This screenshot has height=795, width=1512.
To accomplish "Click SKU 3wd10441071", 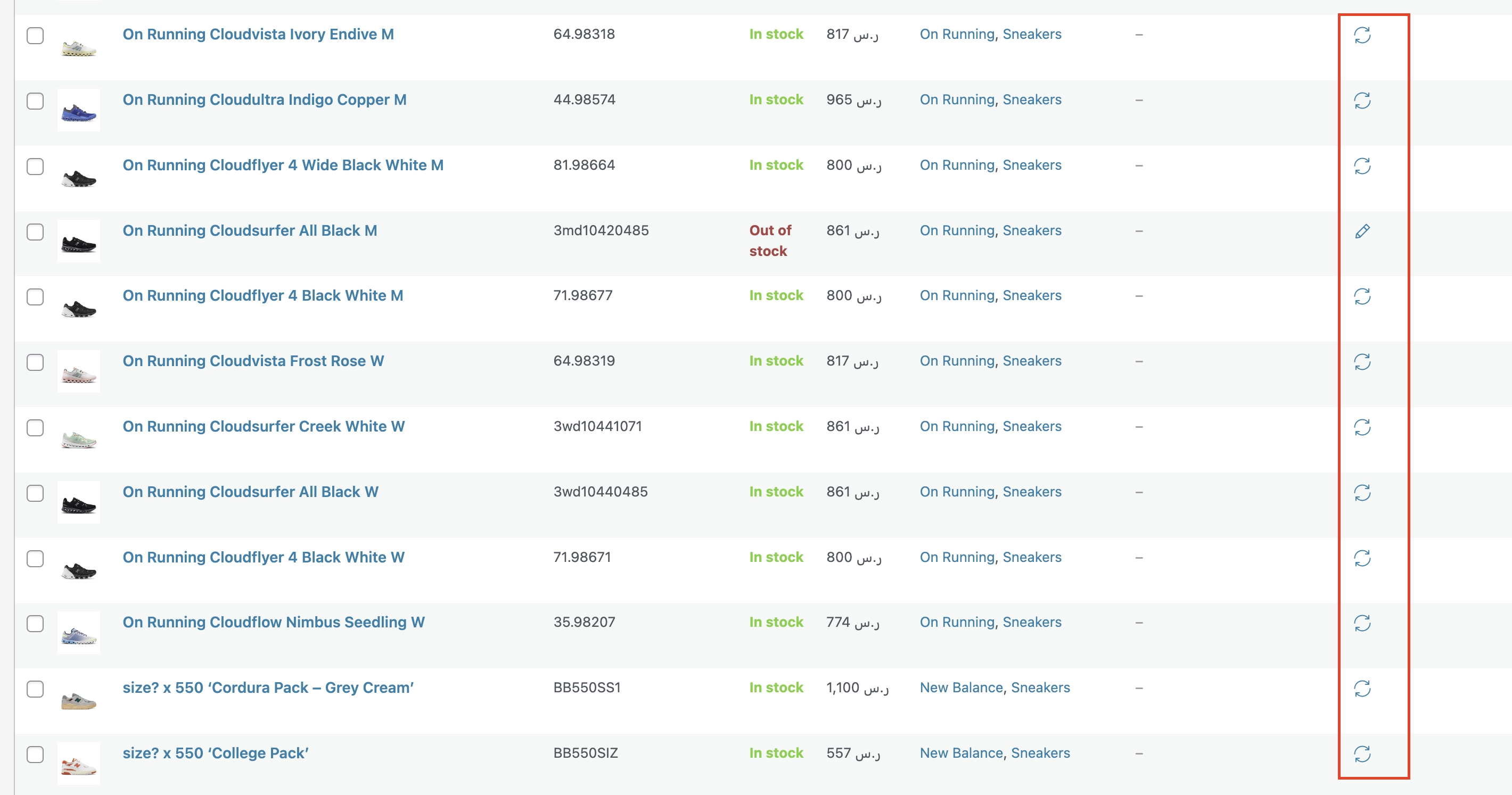I will [x=597, y=426].
